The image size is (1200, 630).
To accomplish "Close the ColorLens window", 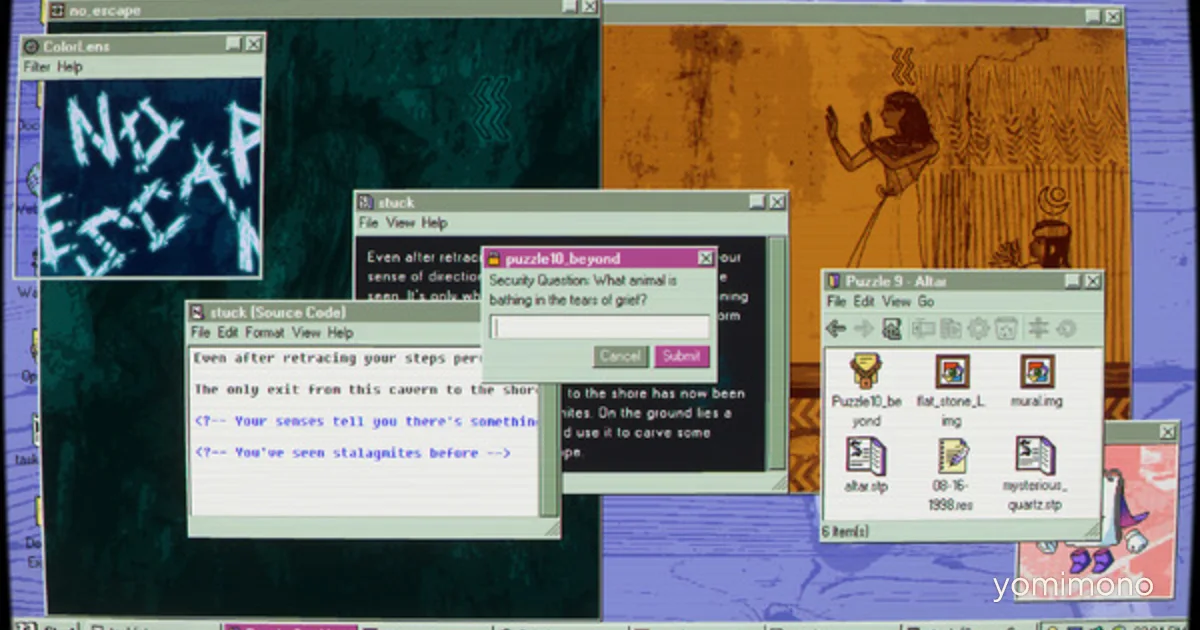I will tap(254, 44).
